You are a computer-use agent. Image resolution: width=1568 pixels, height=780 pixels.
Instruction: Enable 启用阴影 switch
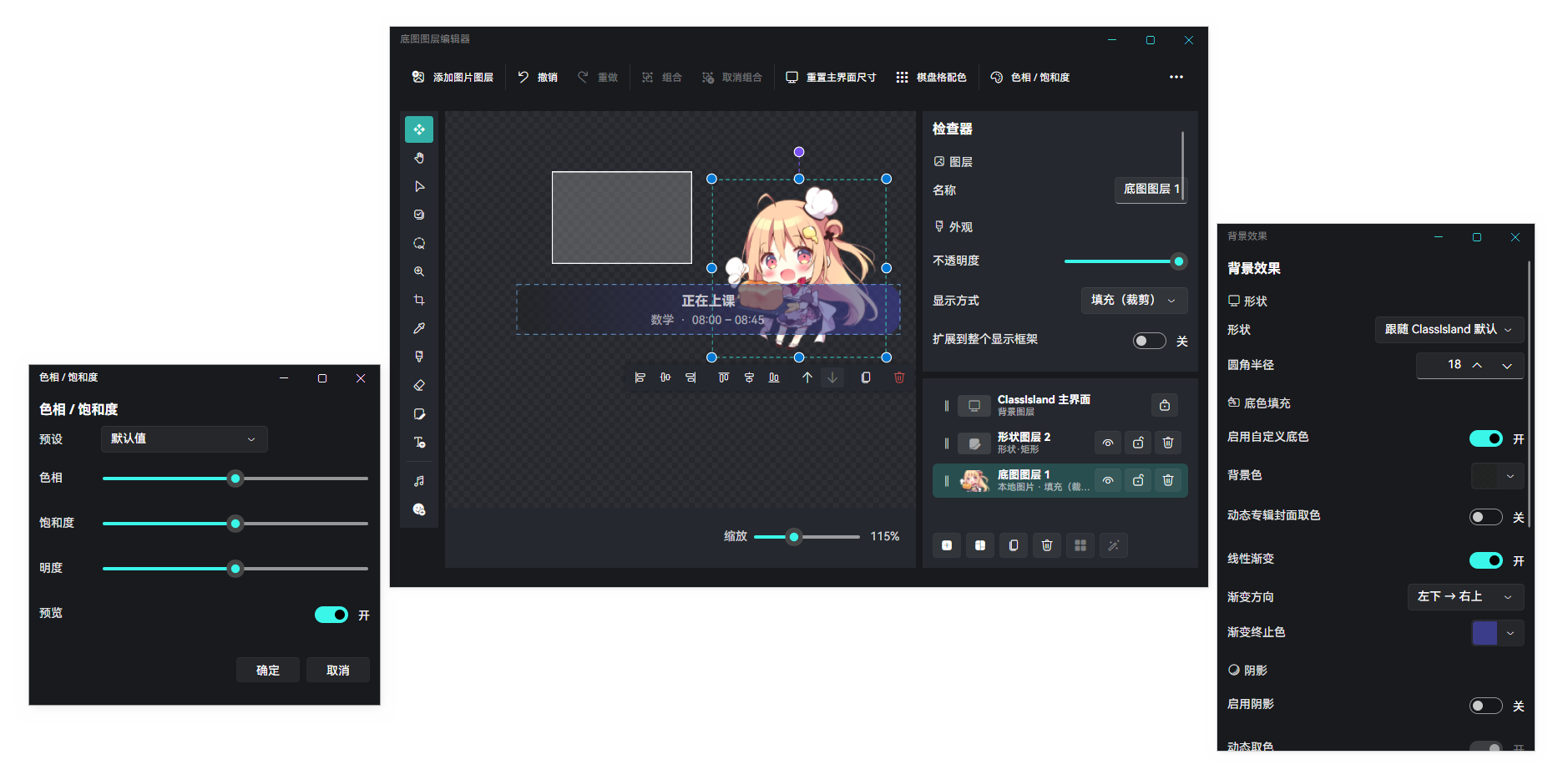pos(1486,706)
